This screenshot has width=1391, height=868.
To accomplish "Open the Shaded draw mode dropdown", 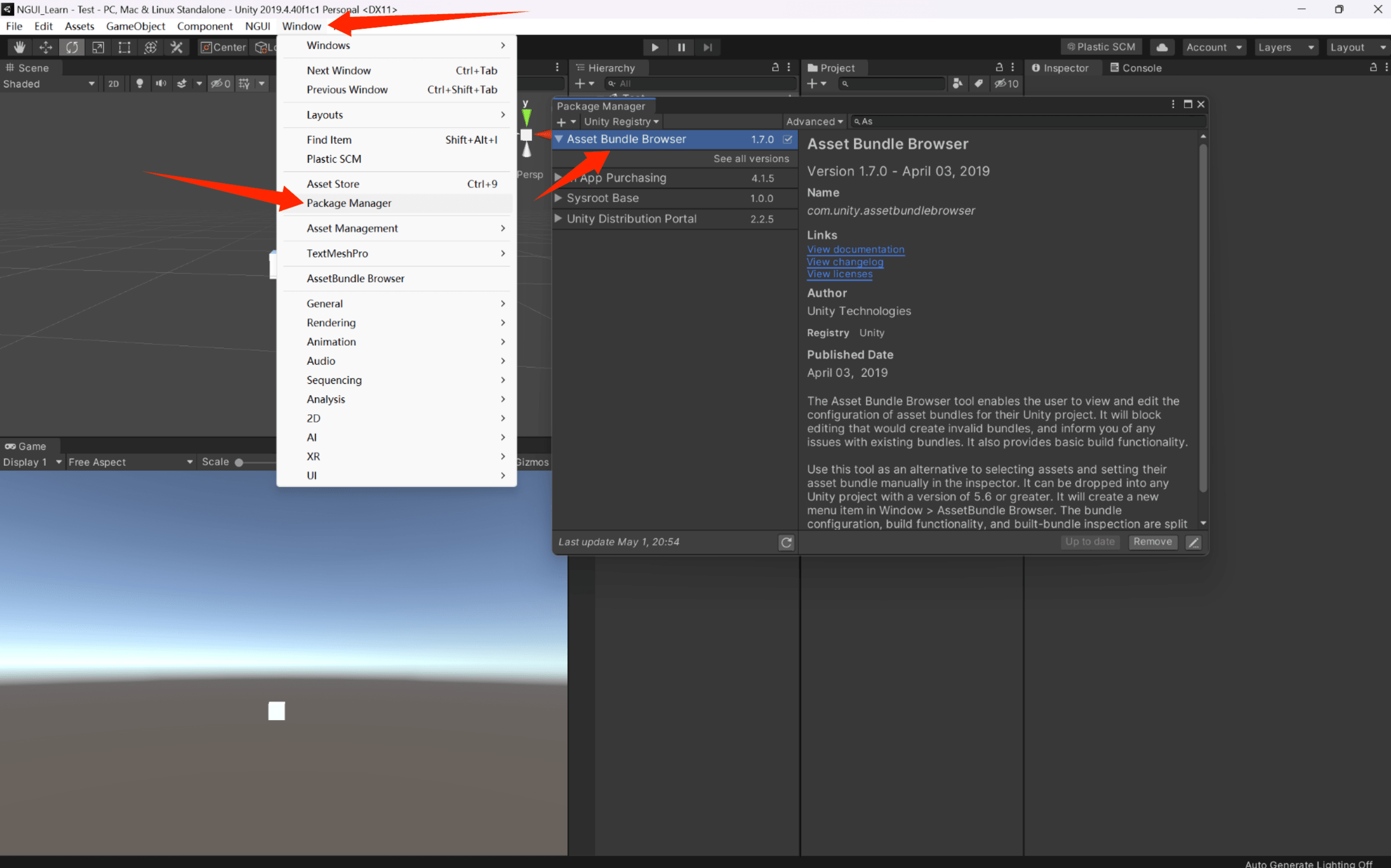I will pyautogui.click(x=49, y=84).
